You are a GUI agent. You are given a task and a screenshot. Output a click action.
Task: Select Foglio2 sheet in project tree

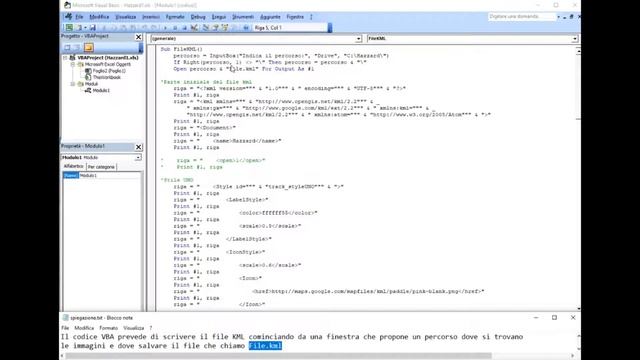click(x=109, y=71)
